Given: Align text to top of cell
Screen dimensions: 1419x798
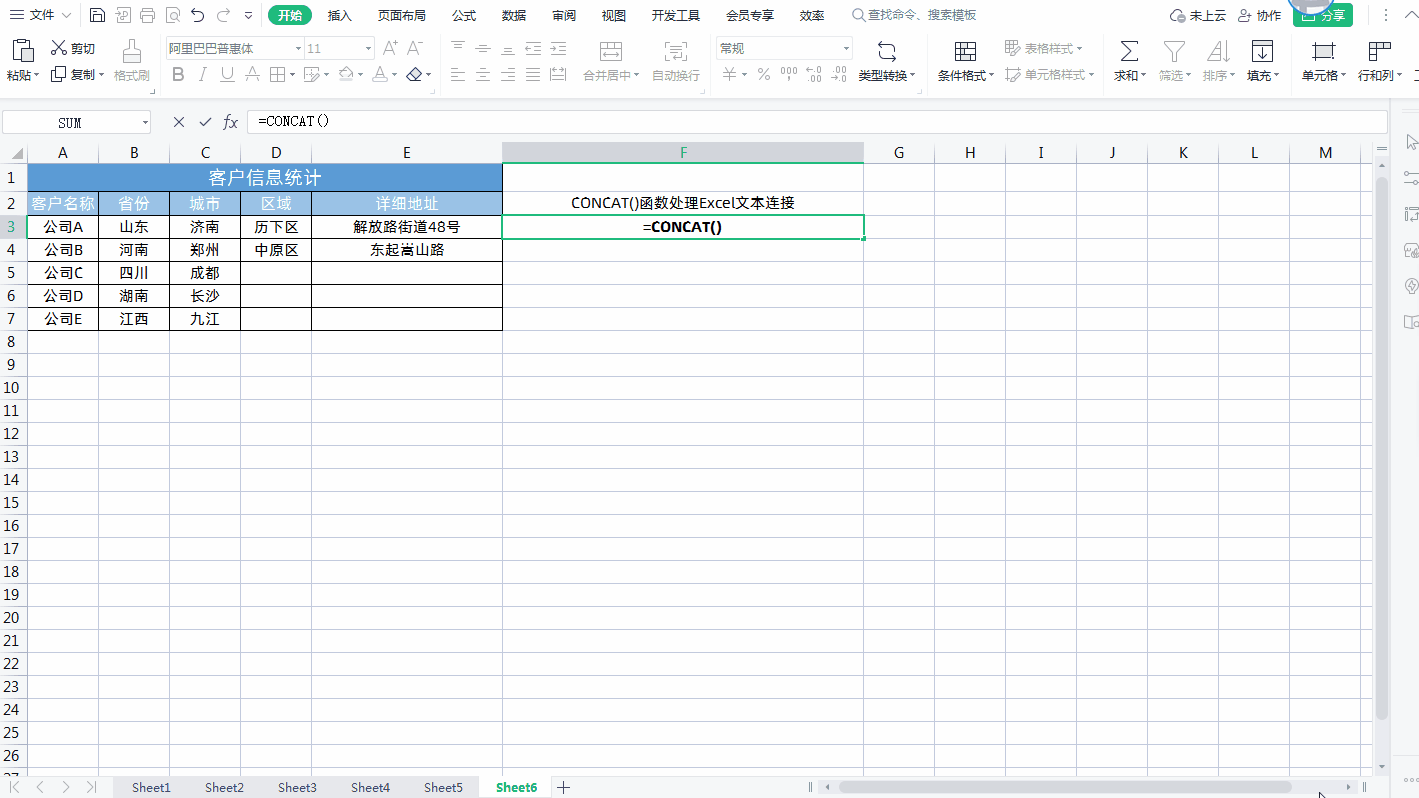Looking at the screenshot, I should 458,48.
